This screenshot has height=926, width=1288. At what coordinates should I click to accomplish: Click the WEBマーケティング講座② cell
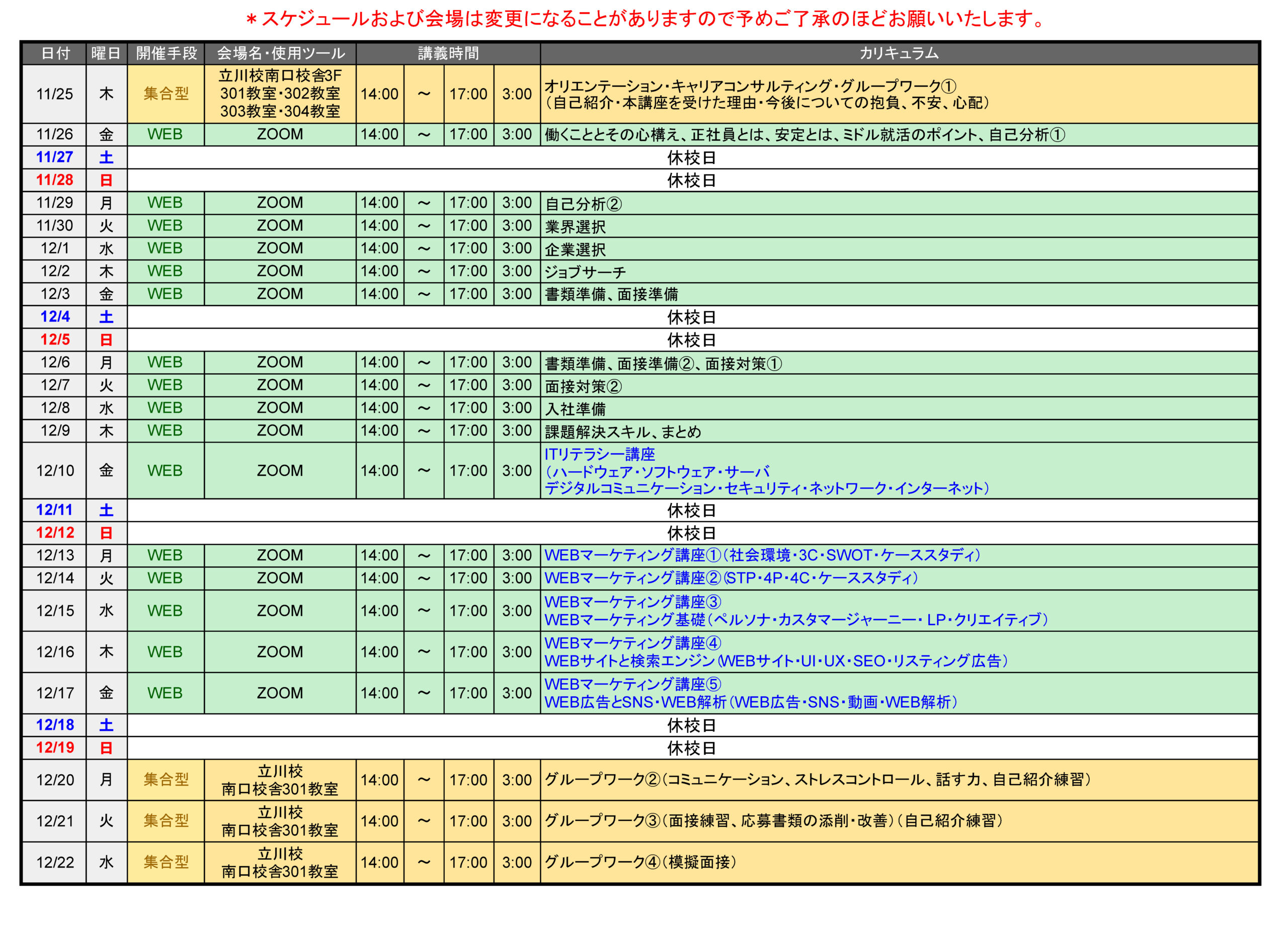pyautogui.click(x=899, y=578)
